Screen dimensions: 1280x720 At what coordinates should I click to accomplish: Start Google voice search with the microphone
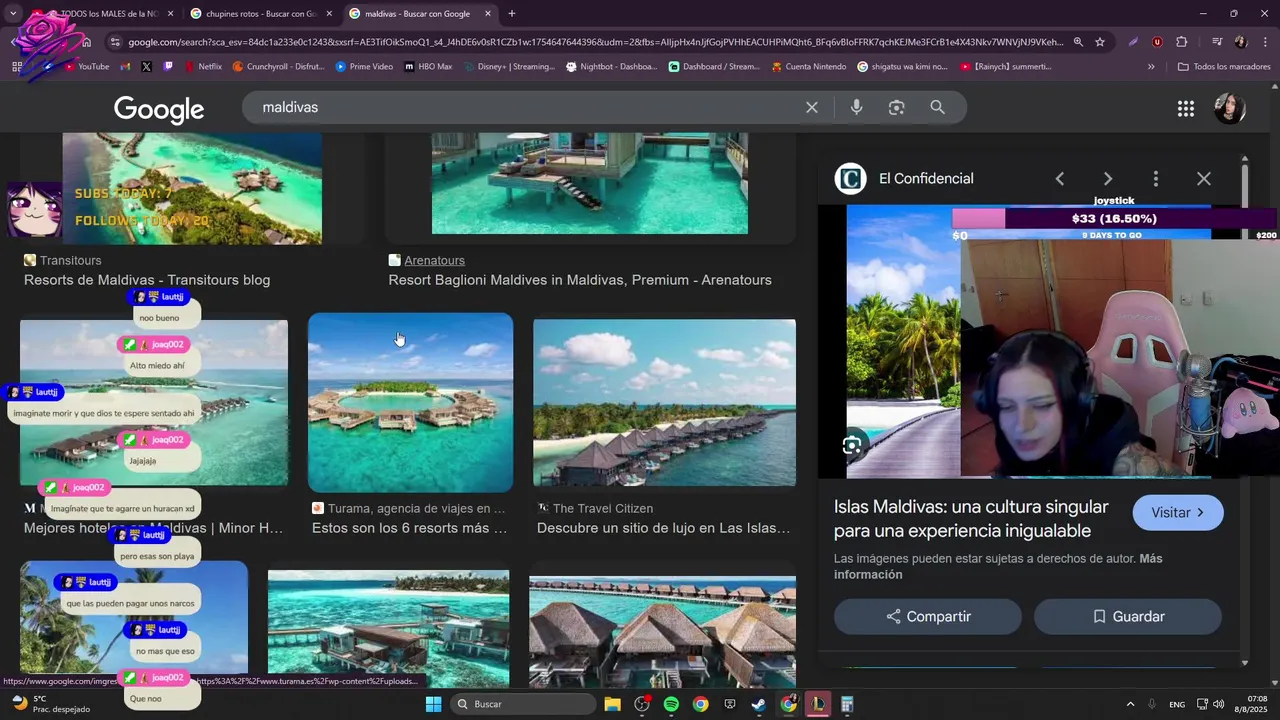point(856,107)
